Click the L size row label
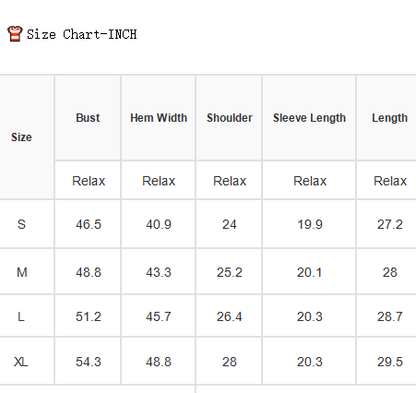416x393 pixels. click(21, 316)
